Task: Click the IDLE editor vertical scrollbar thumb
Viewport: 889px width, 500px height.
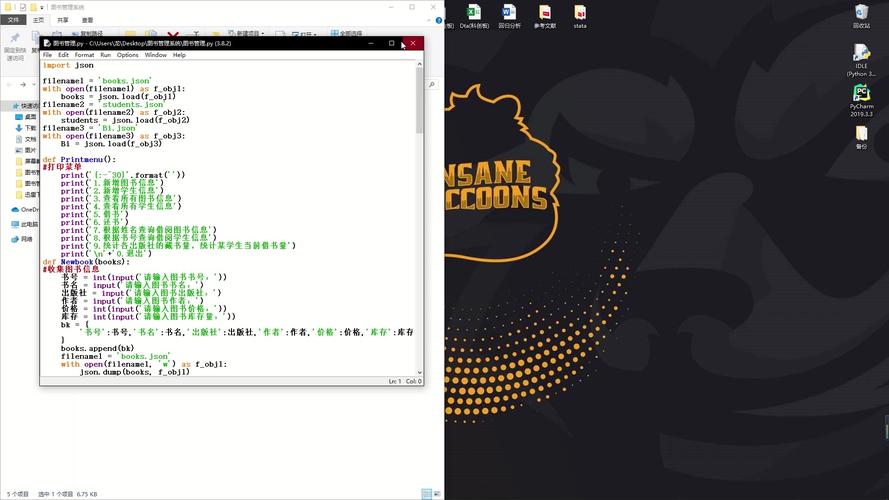Action: coord(420,100)
